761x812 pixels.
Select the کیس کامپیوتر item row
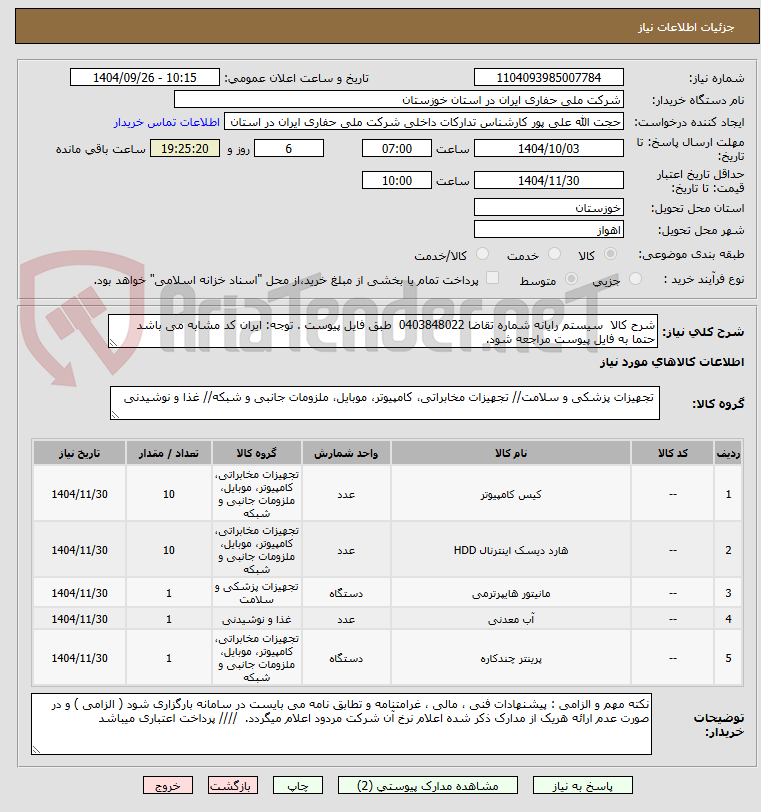pos(388,494)
